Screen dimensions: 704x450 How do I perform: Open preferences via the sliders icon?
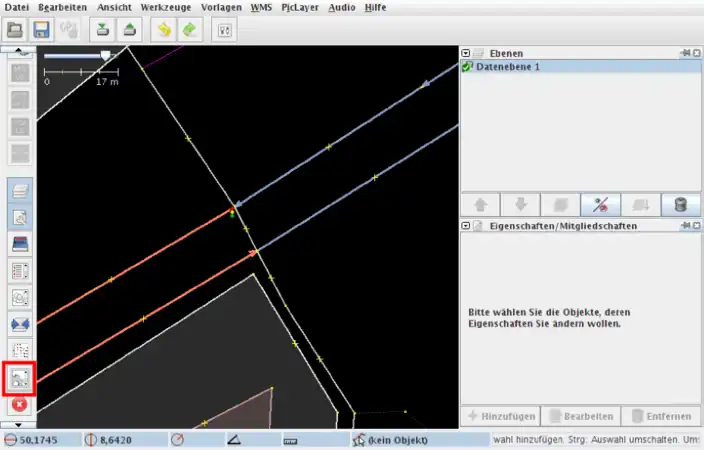pos(225,30)
